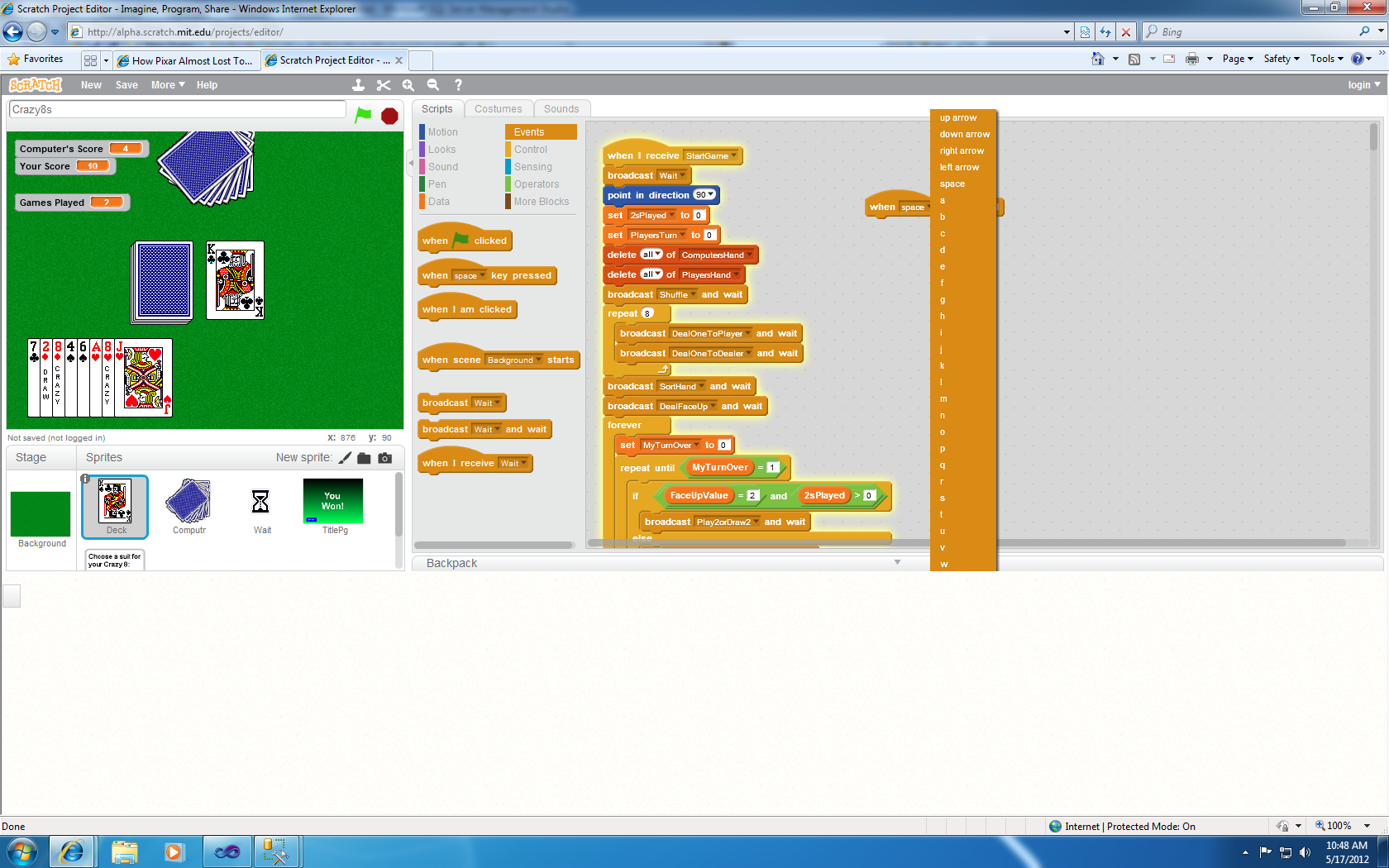This screenshot has height=868, width=1389.
Task: Select the scissors delete tool
Action: click(x=383, y=85)
